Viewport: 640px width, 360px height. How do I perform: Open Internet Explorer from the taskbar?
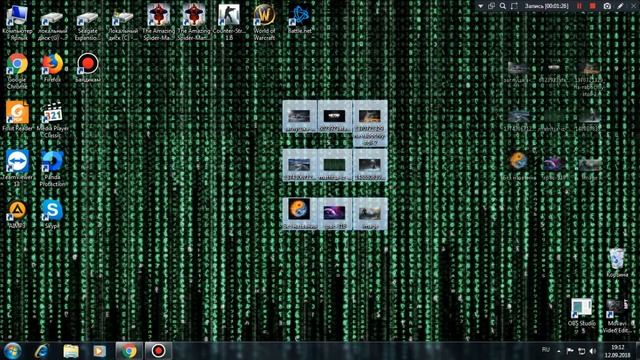42,351
